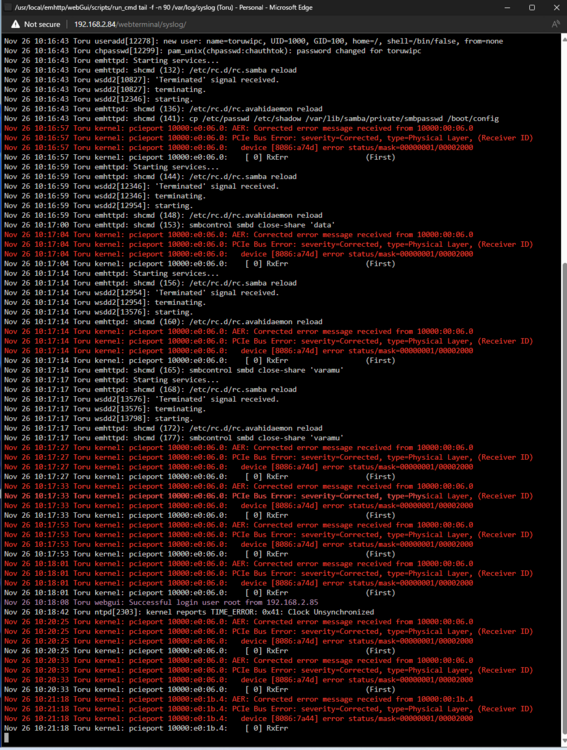Click the Read aloud icon in address bar
This screenshot has width=567, height=750.
tap(556, 24)
